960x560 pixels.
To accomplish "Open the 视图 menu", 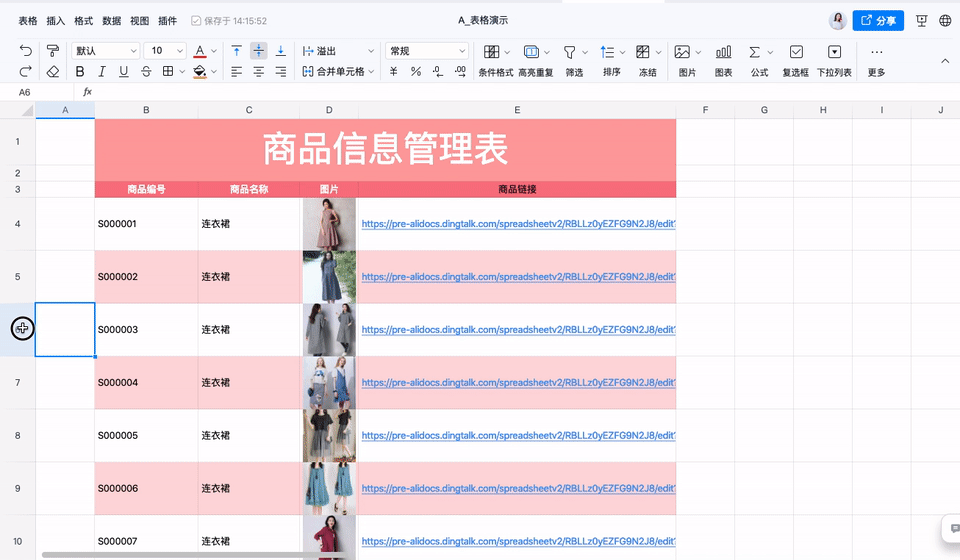I will (x=140, y=21).
